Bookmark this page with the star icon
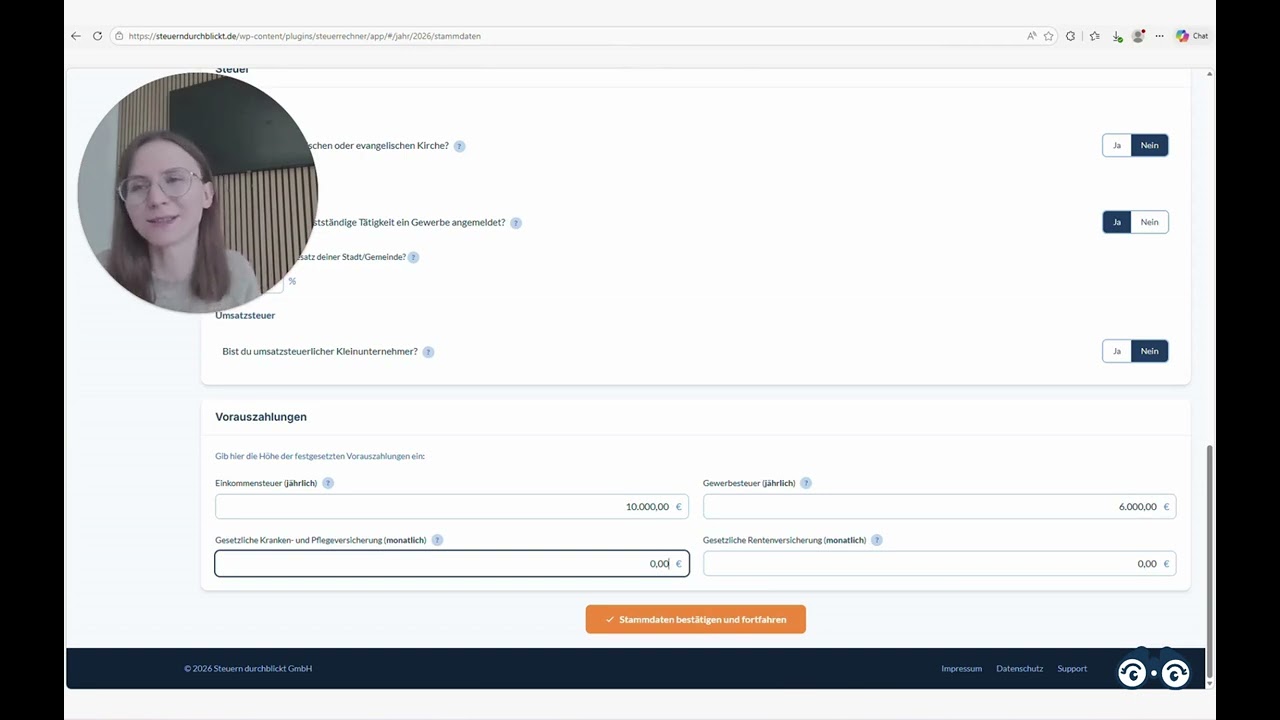This screenshot has height=720, width=1280. pos(1048,36)
